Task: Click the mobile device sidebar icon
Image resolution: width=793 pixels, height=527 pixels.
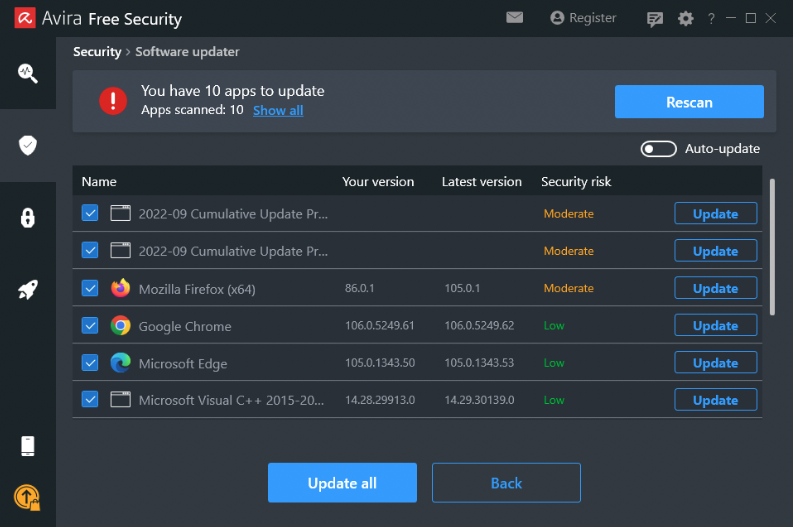Action: click(x=28, y=446)
